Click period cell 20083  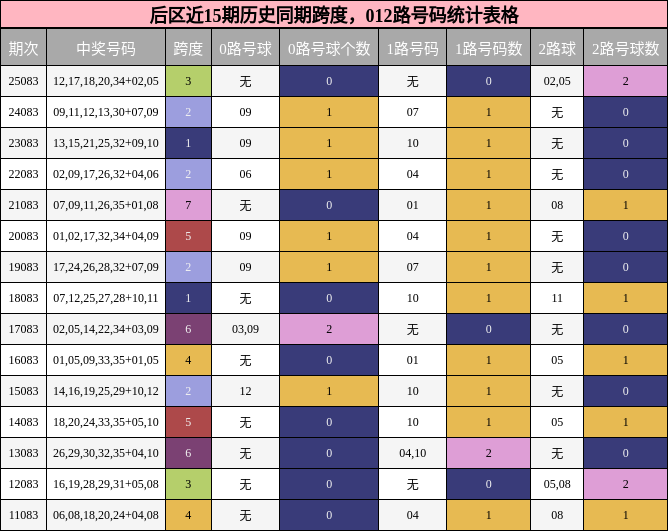[23, 236]
